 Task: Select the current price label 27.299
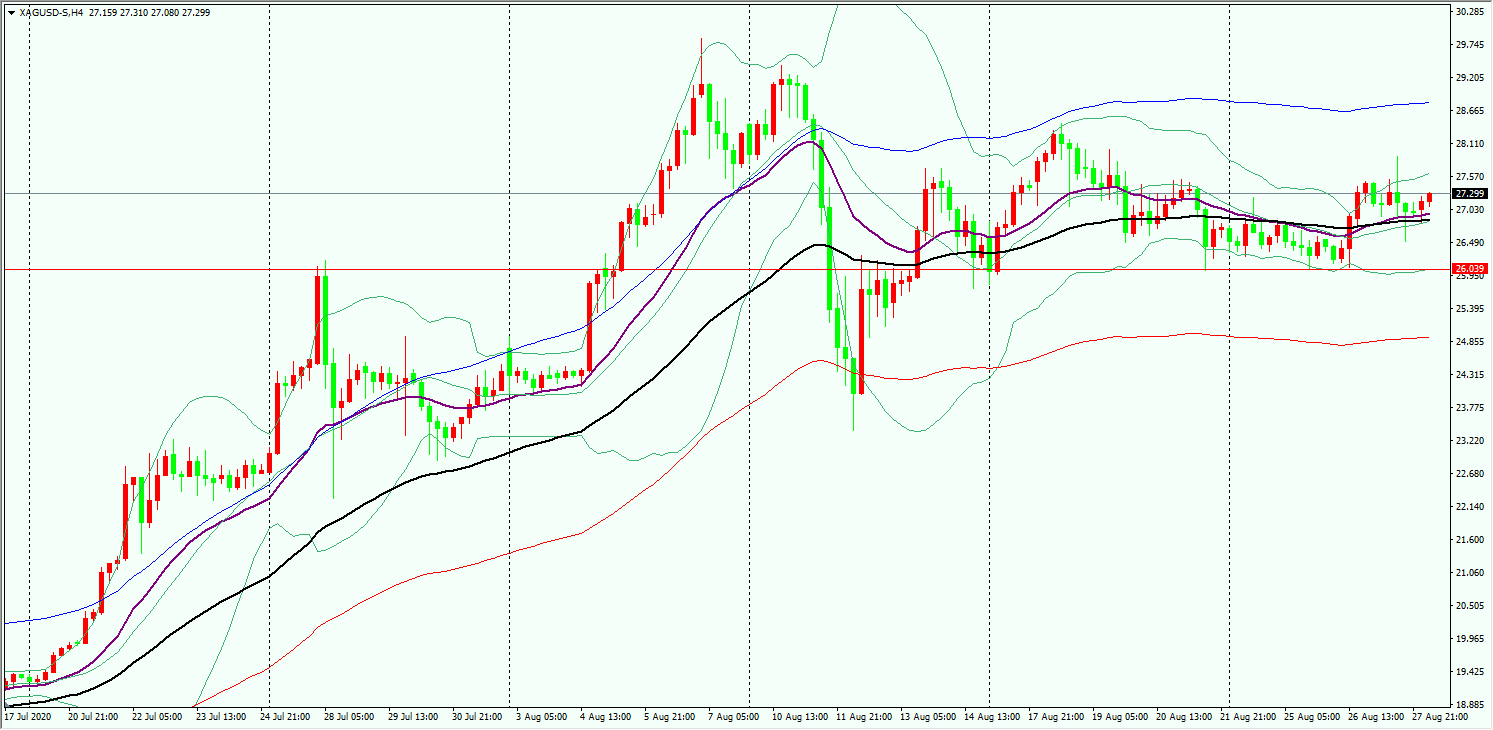point(1469,193)
